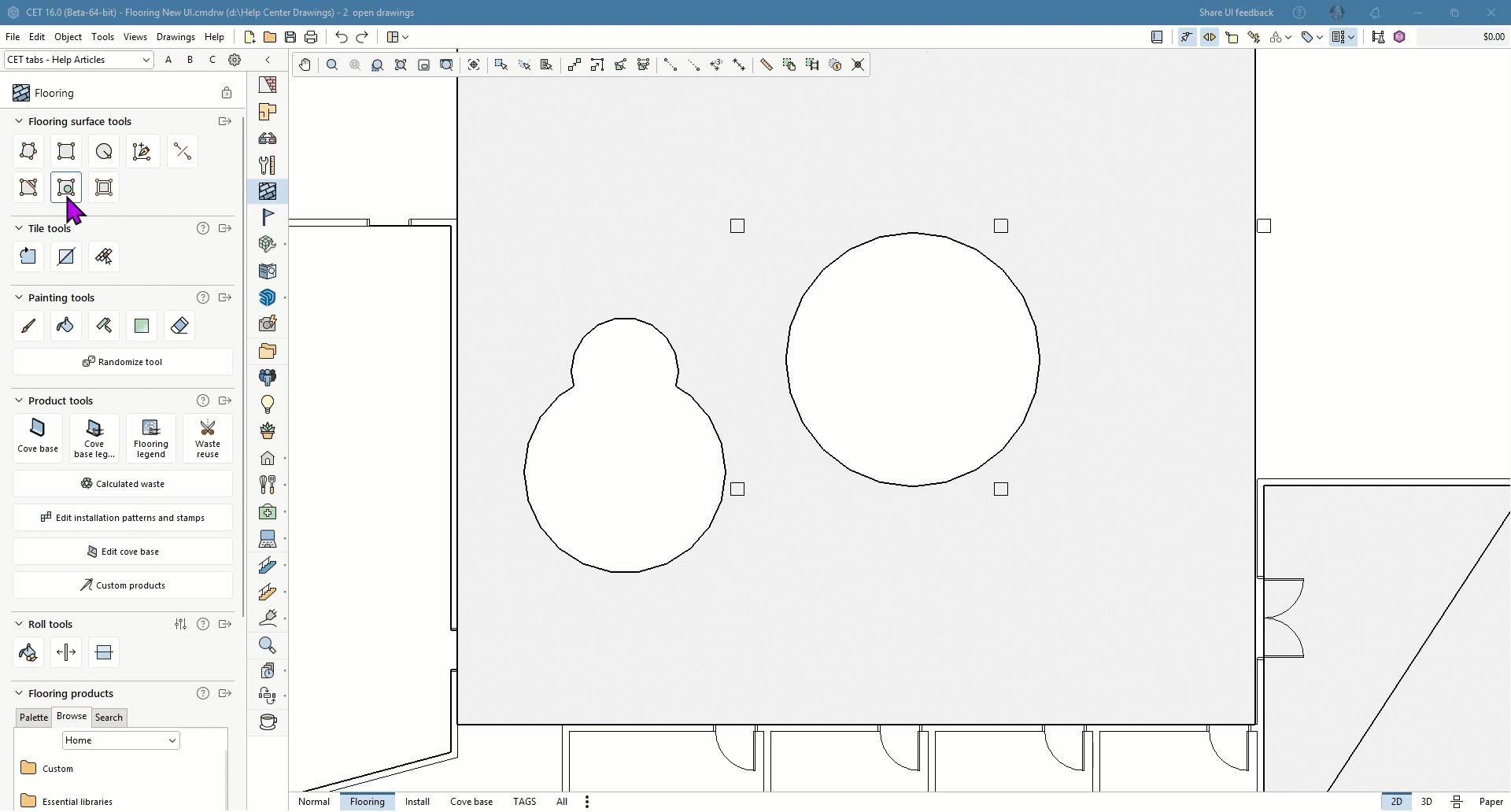Open the Drawings menu

point(175,37)
